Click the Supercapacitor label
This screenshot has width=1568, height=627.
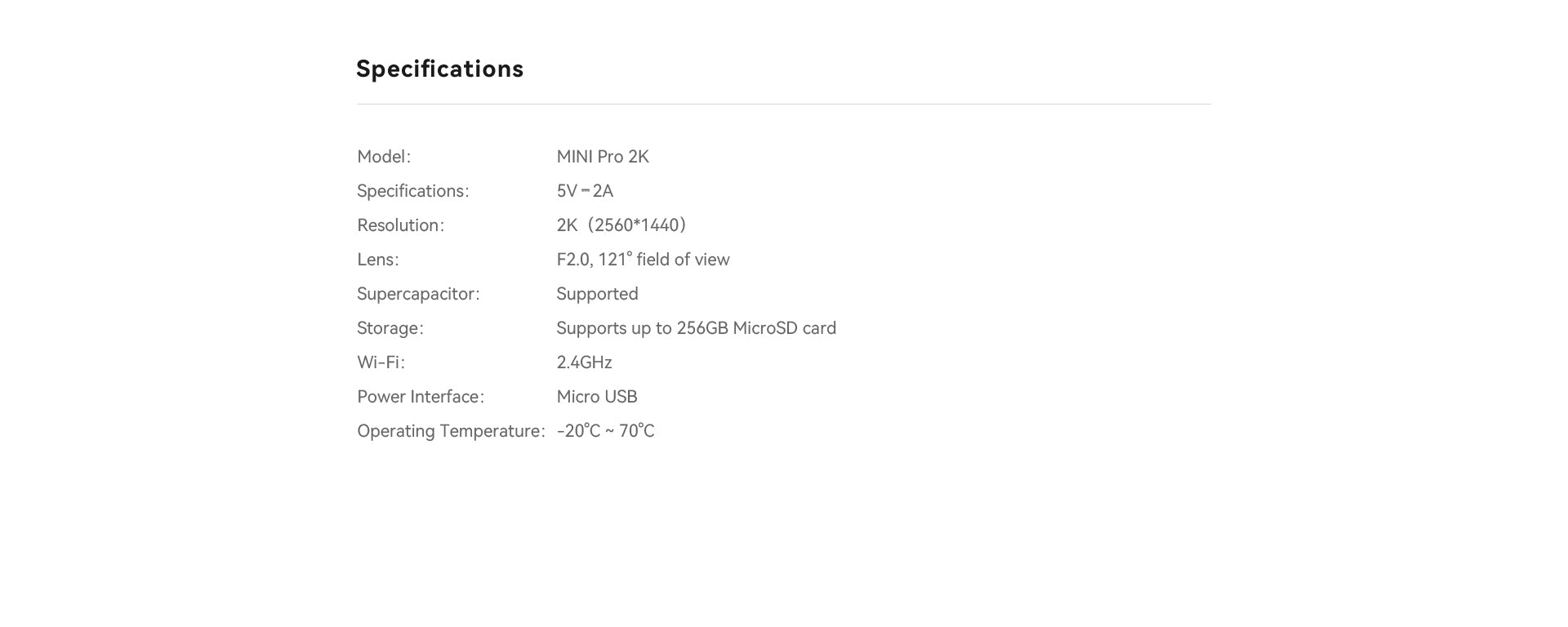coord(418,294)
